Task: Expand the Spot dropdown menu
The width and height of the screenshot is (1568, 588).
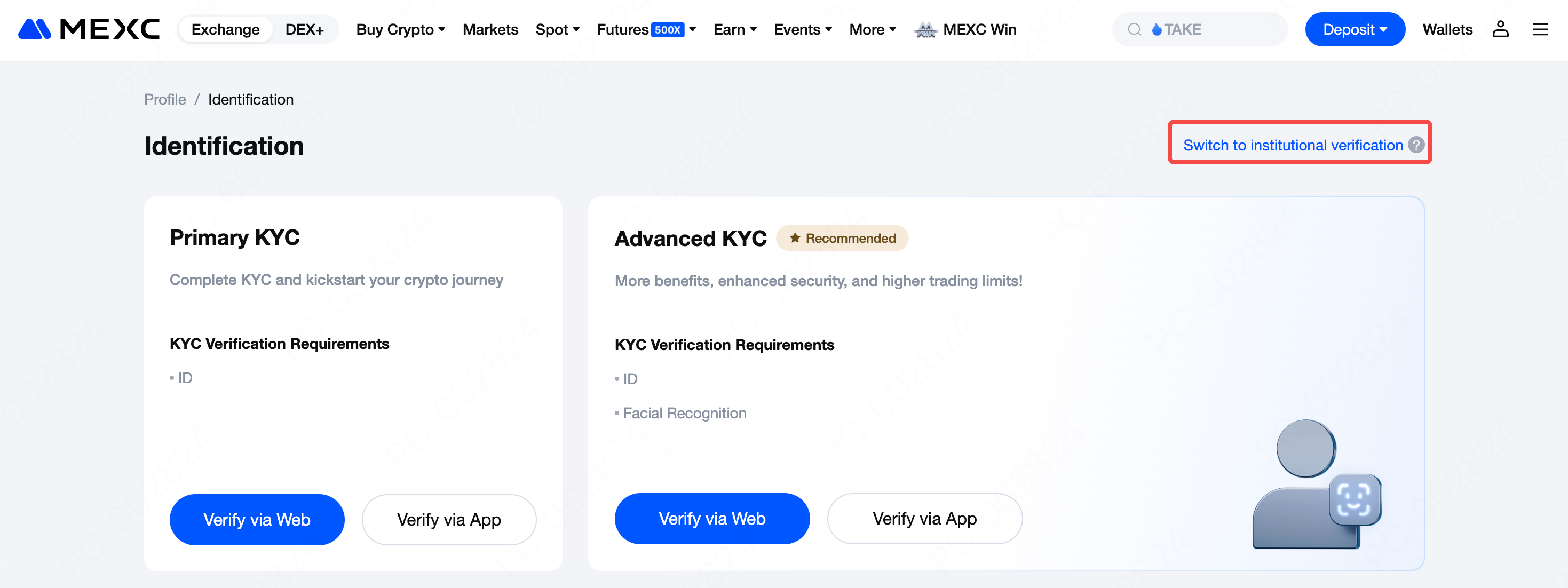Action: (x=557, y=29)
